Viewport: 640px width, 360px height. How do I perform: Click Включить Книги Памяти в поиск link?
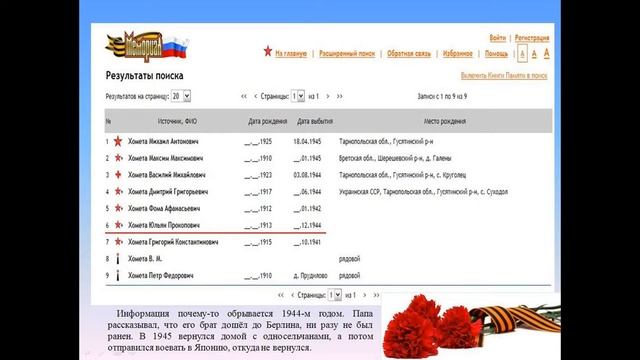click(x=504, y=76)
